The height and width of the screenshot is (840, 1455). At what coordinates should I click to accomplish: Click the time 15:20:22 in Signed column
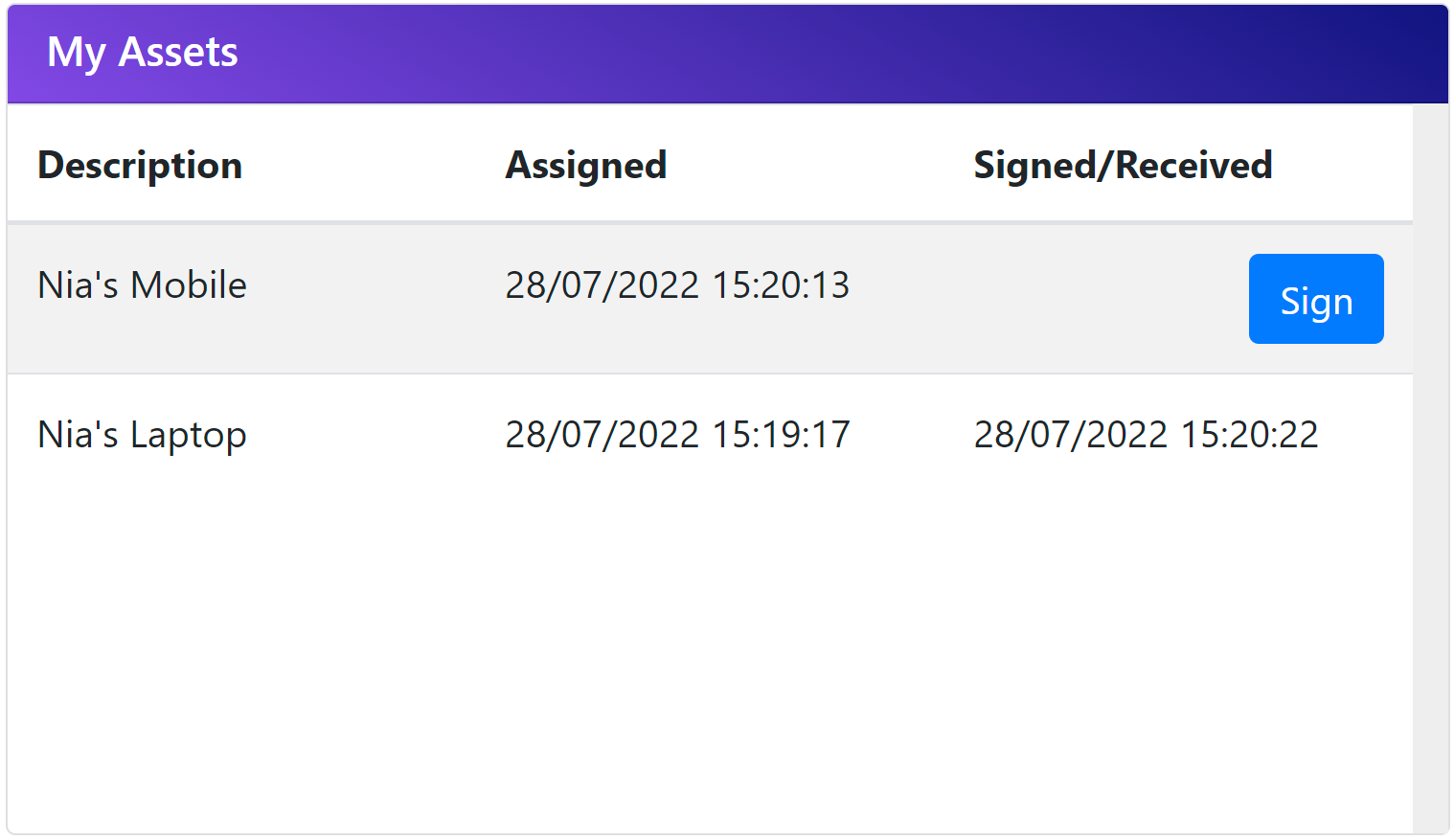[x=1249, y=435]
